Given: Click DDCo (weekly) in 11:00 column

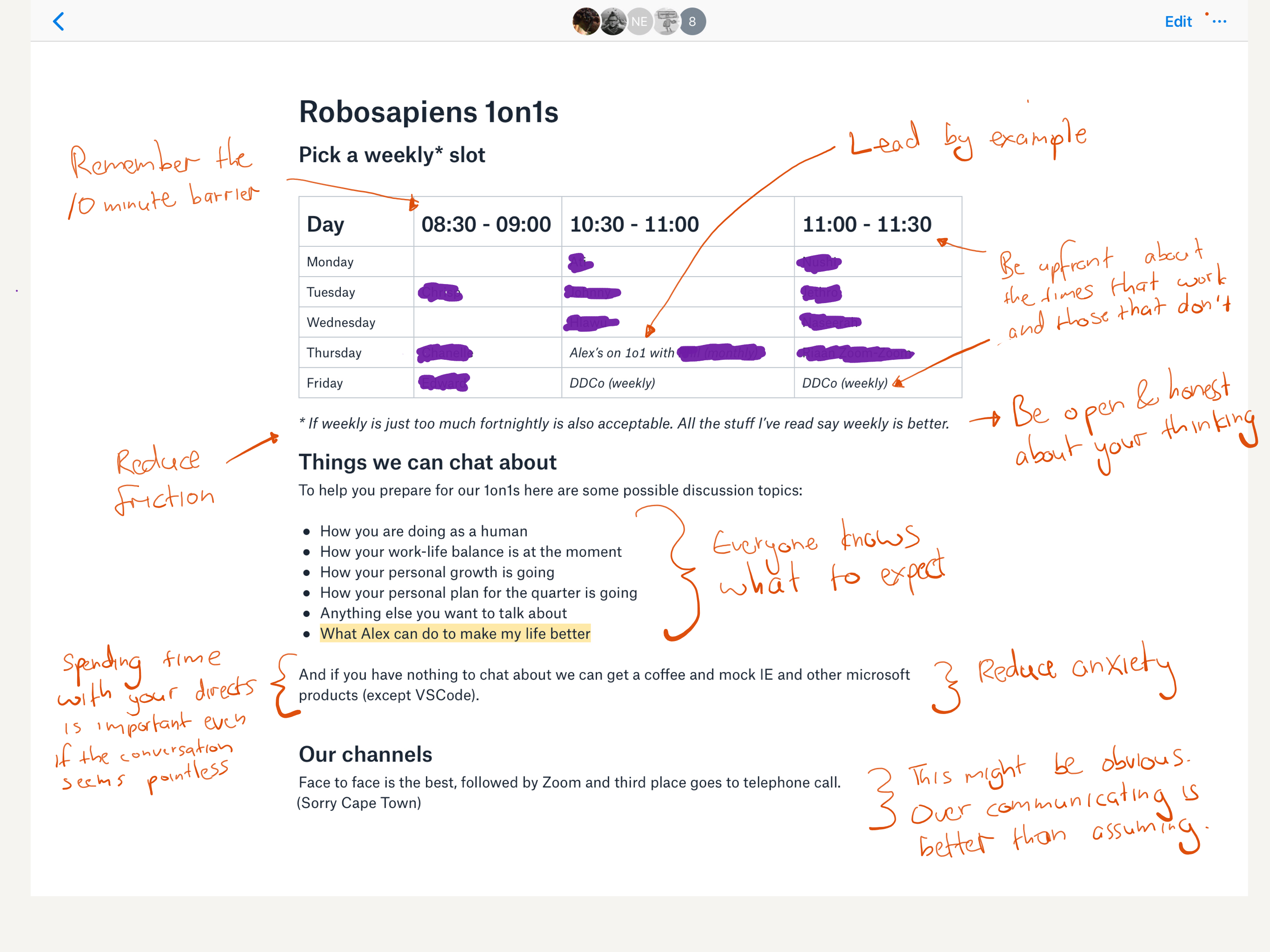Looking at the screenshot, I should click(x=844, y=383).
